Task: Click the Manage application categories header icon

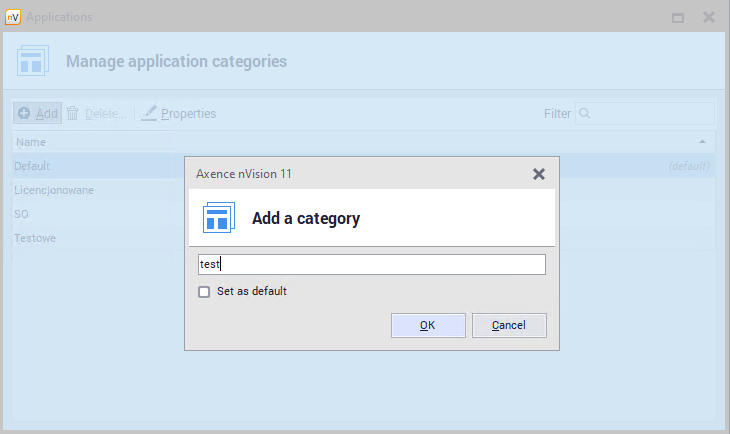Action: tap(32, 61)
